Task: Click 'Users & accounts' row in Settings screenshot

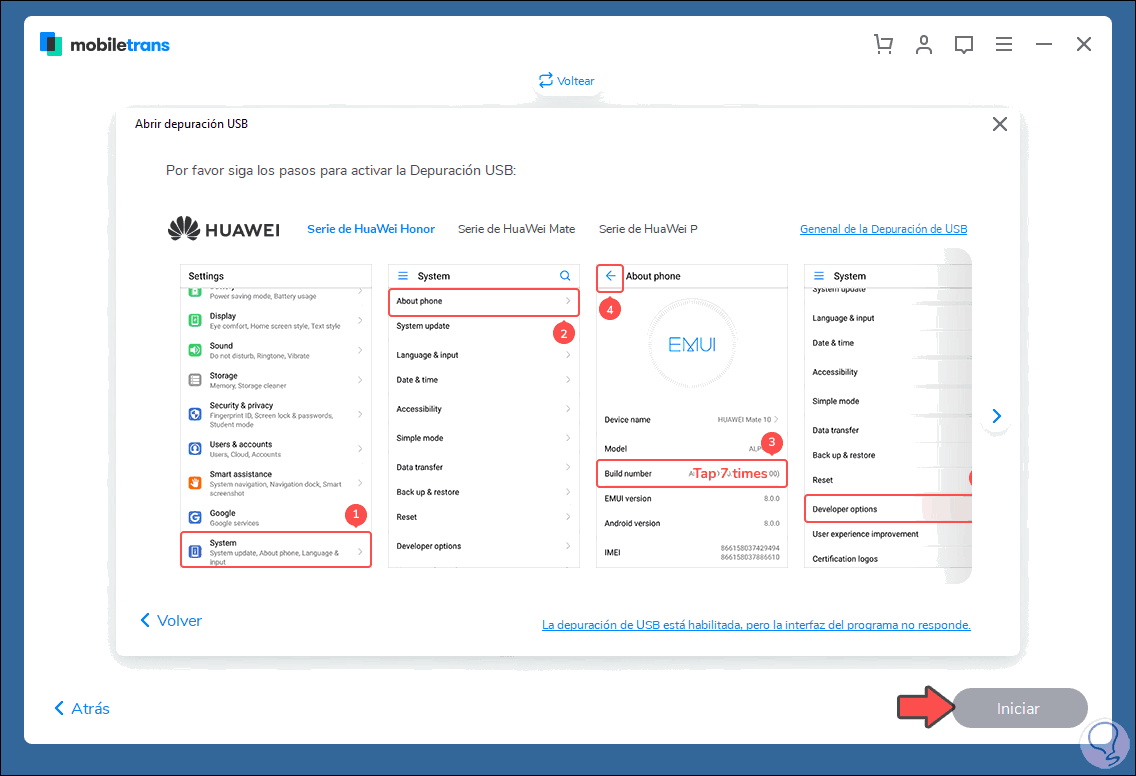Action: click(x=275, y=449)
